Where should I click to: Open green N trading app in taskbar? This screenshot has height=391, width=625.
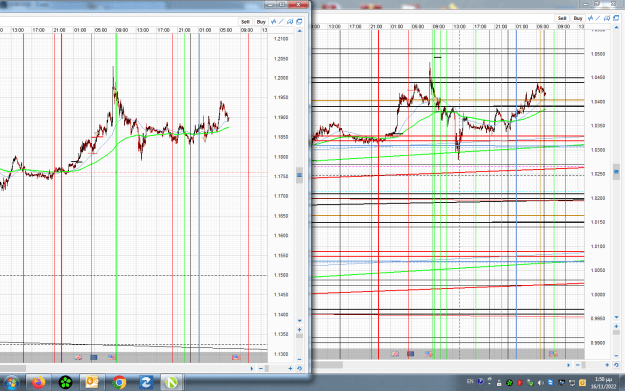click(171, 383)
